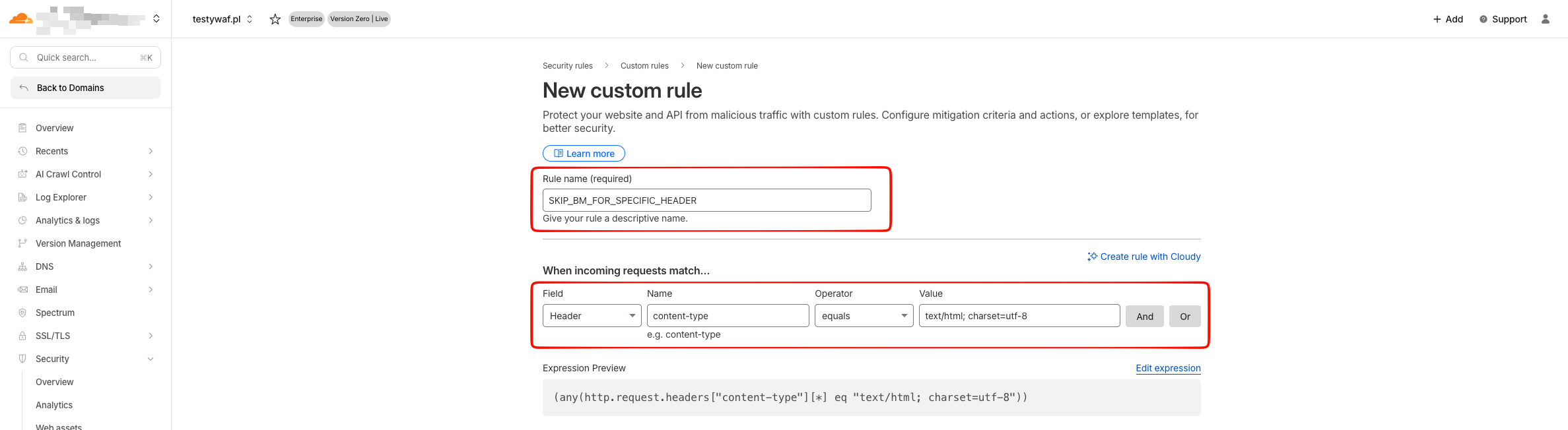The height and width of the screenshot is (430, 1568).
Task: Expand the Email submenu chevron
Action: 151,290
